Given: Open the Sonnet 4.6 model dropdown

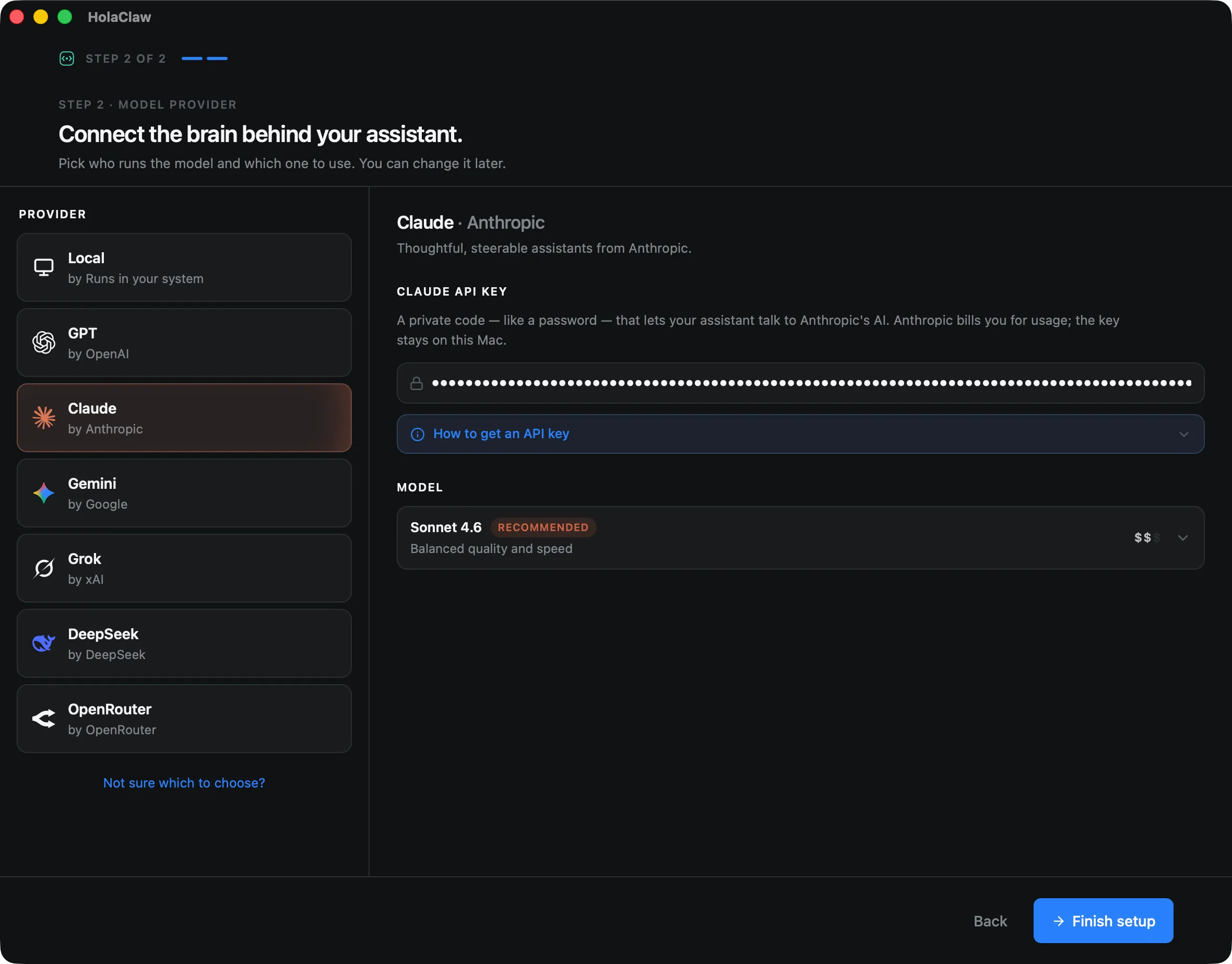Looking at the screenshot, I should [x=800, y=537].
